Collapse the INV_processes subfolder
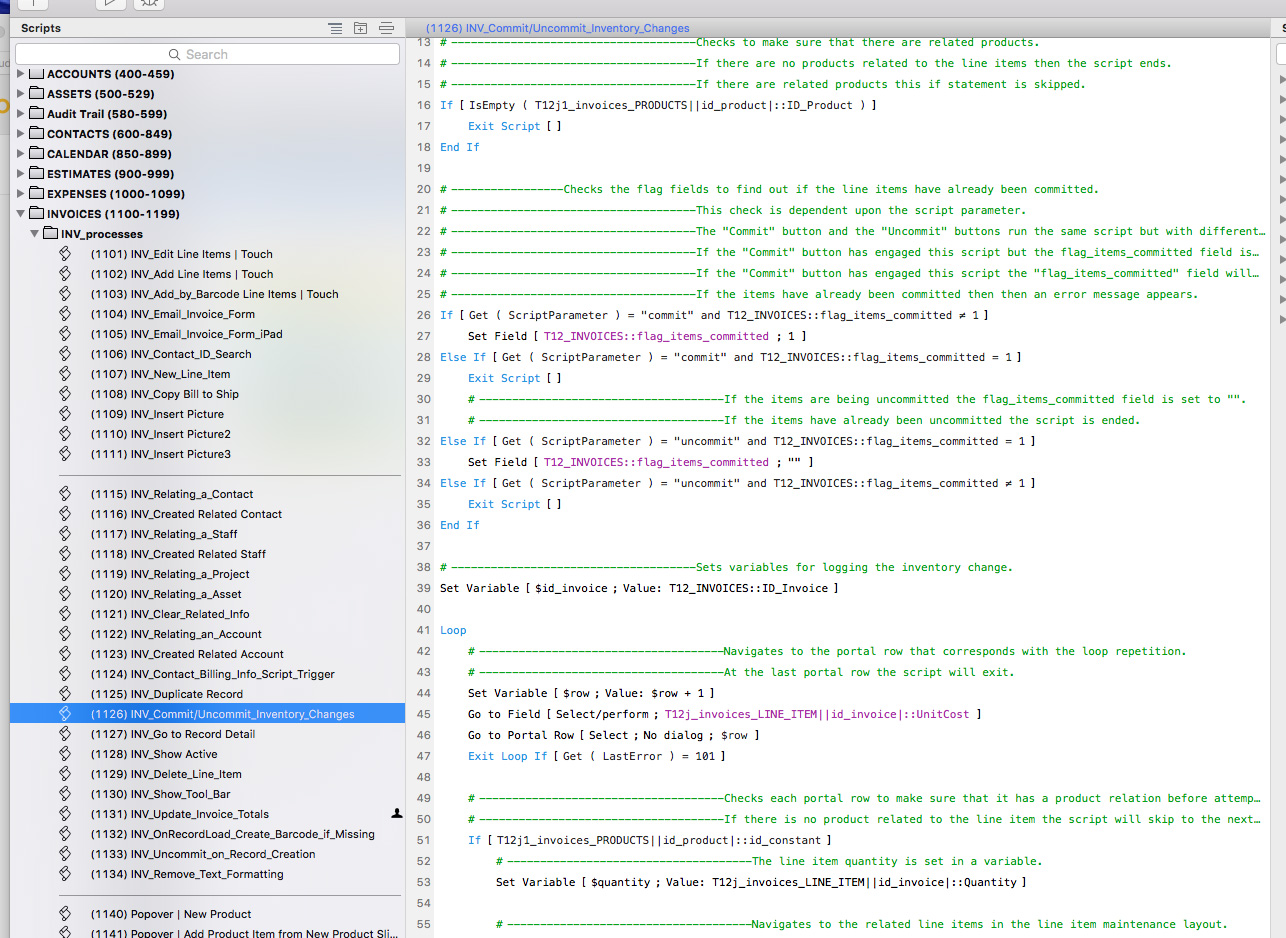 point(36,234)
